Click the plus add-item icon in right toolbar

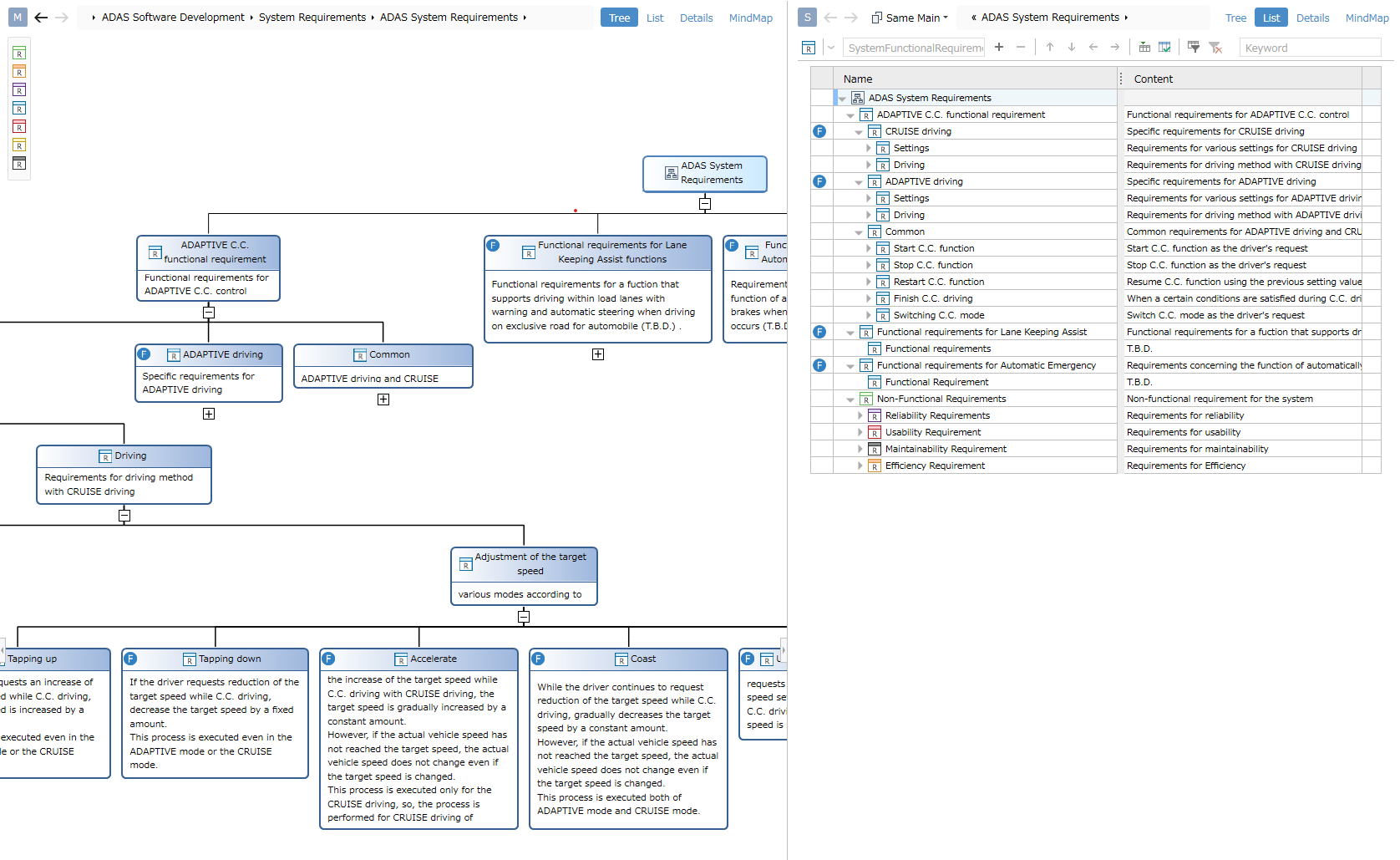(999, 47)
